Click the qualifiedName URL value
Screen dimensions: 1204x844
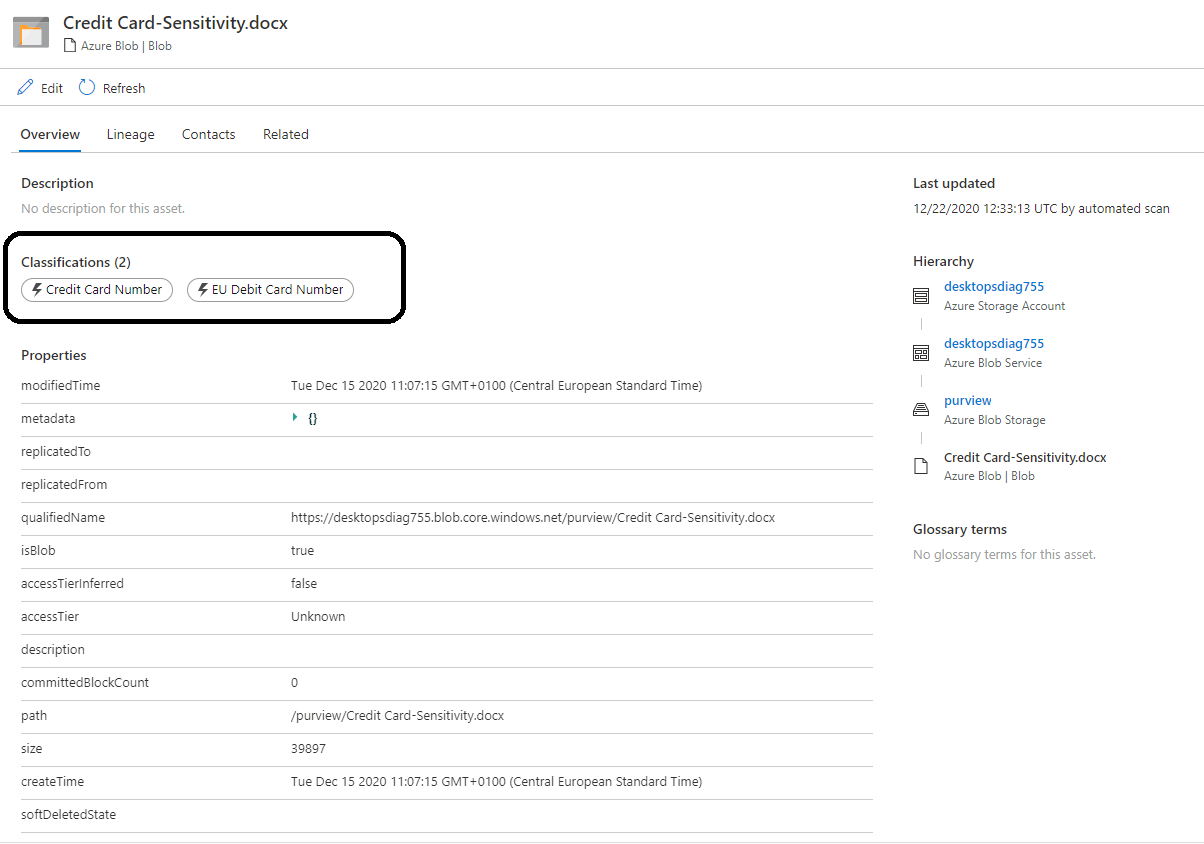tap(532, 518)
